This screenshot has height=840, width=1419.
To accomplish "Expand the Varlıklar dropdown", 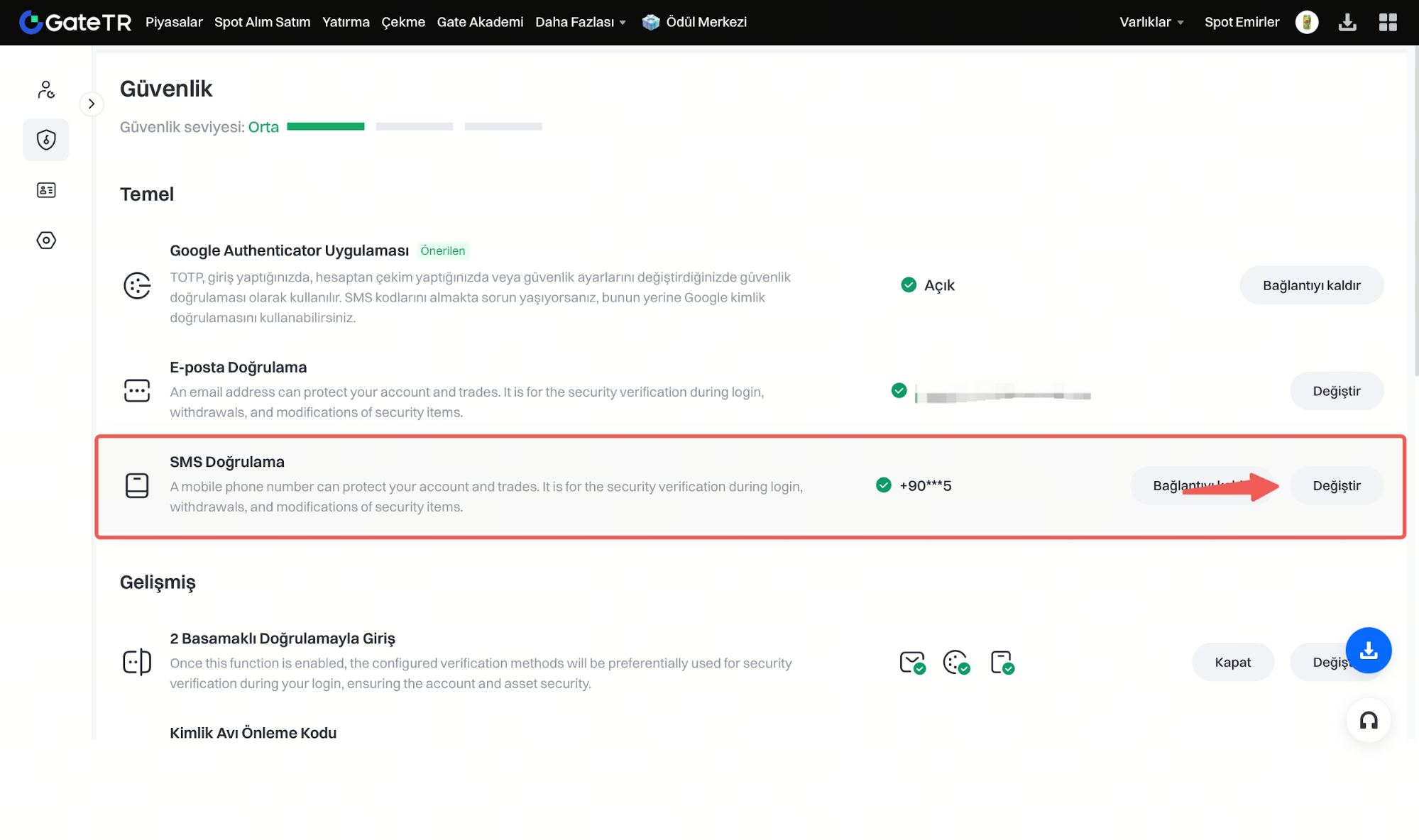I will coord(1151,22).
